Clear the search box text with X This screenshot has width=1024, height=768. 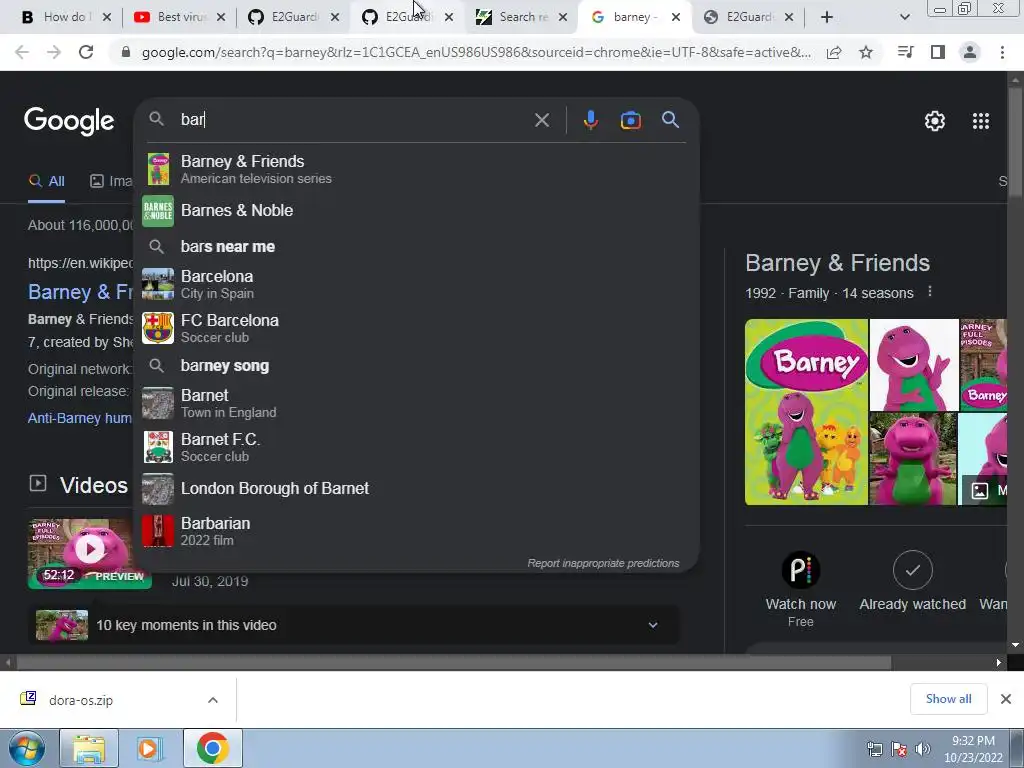pyautogui.click(x=541, y=120)
